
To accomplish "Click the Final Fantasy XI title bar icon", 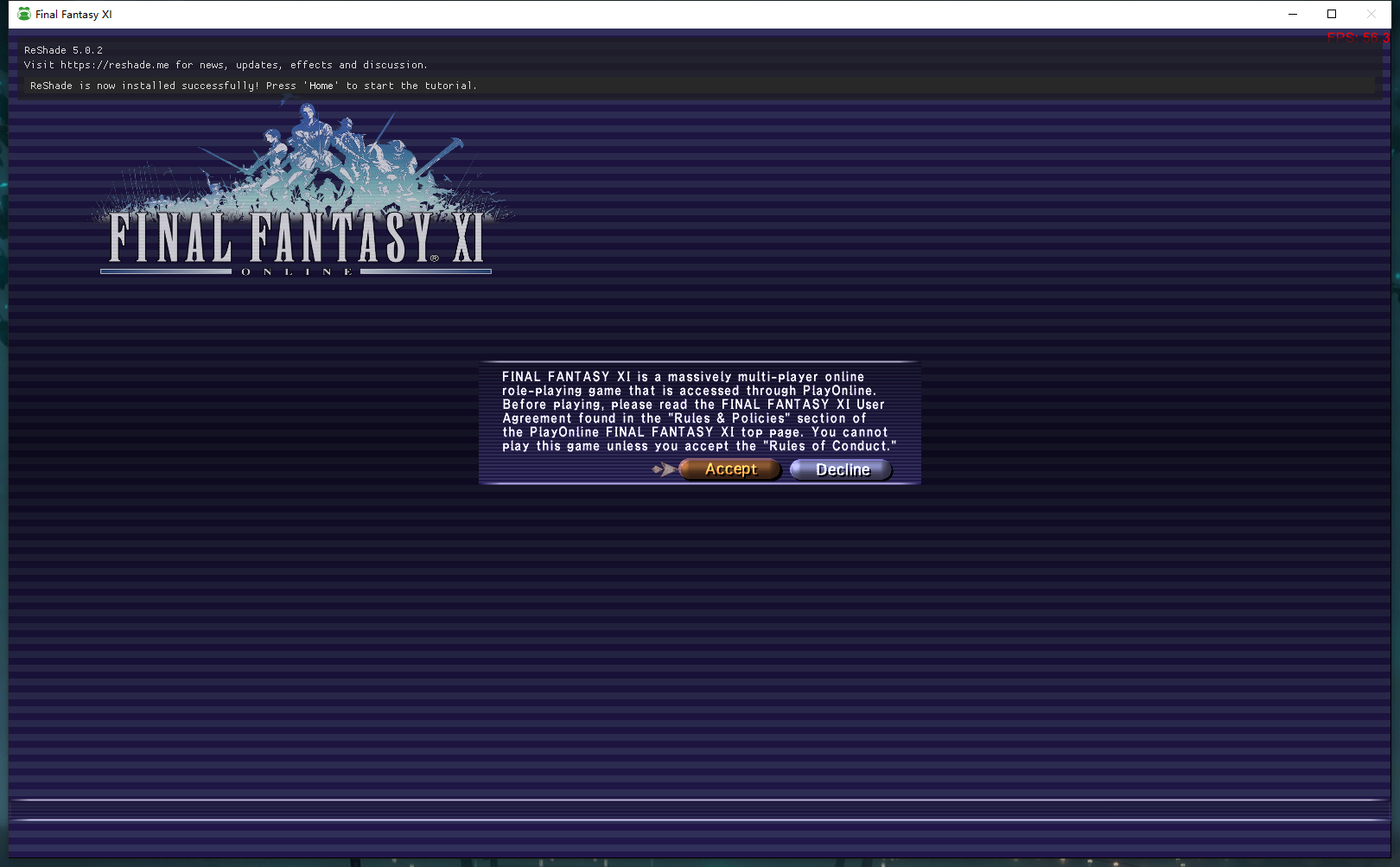I will pos(24,14).
